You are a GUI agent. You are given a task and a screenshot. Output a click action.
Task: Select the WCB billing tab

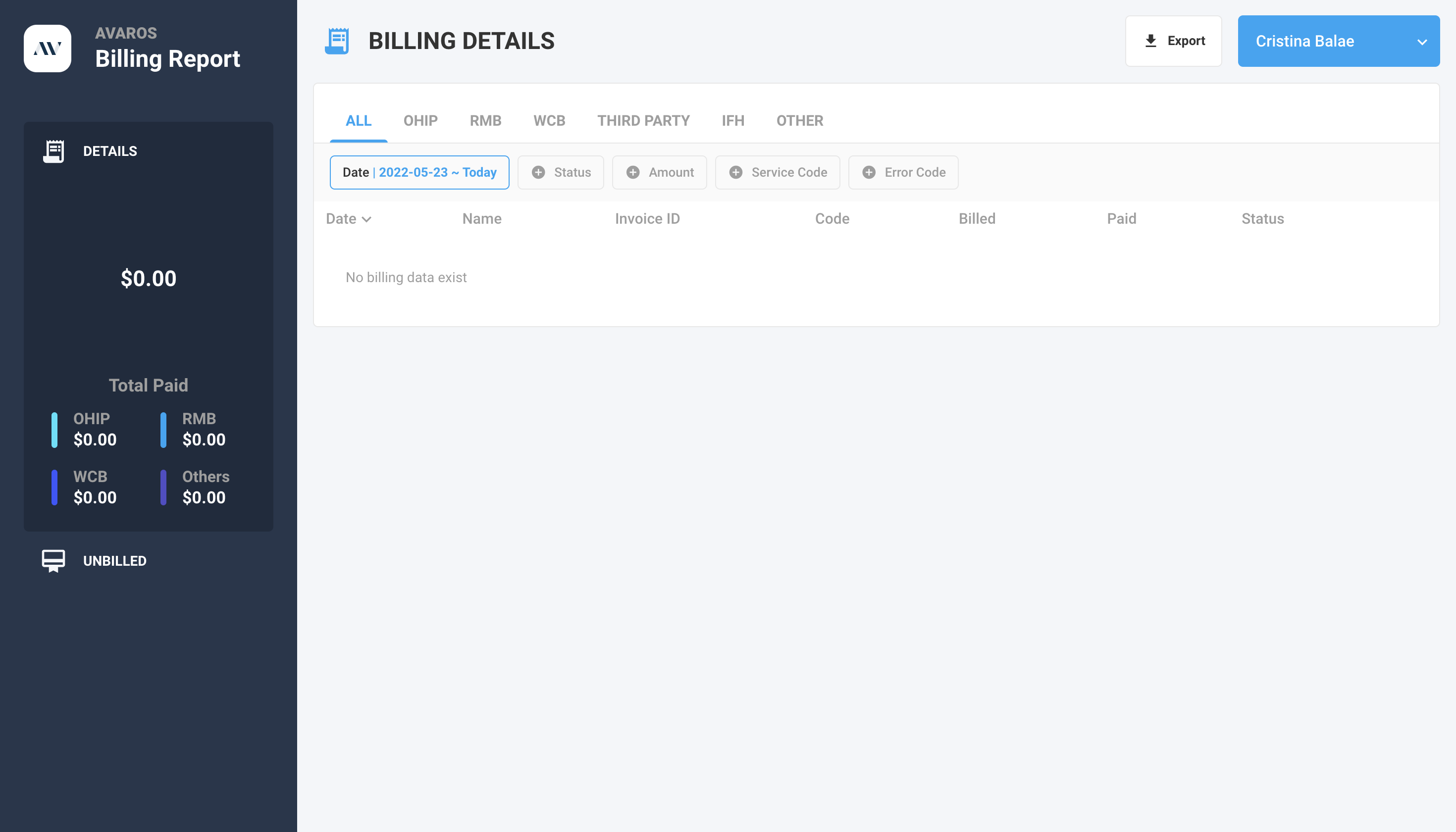(x=549, y=121)
